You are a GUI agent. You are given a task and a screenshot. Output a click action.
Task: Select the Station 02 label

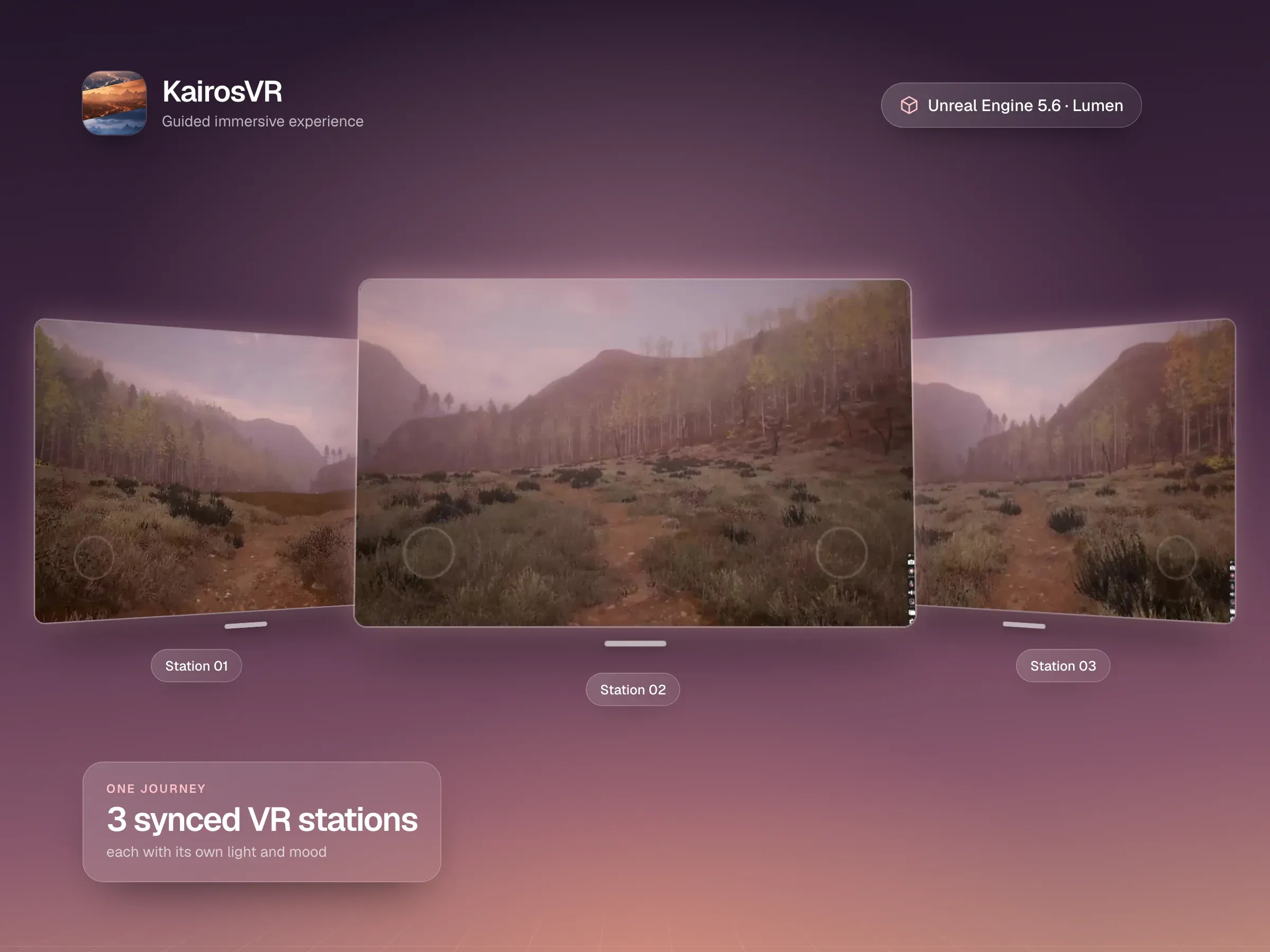(633, 689)
